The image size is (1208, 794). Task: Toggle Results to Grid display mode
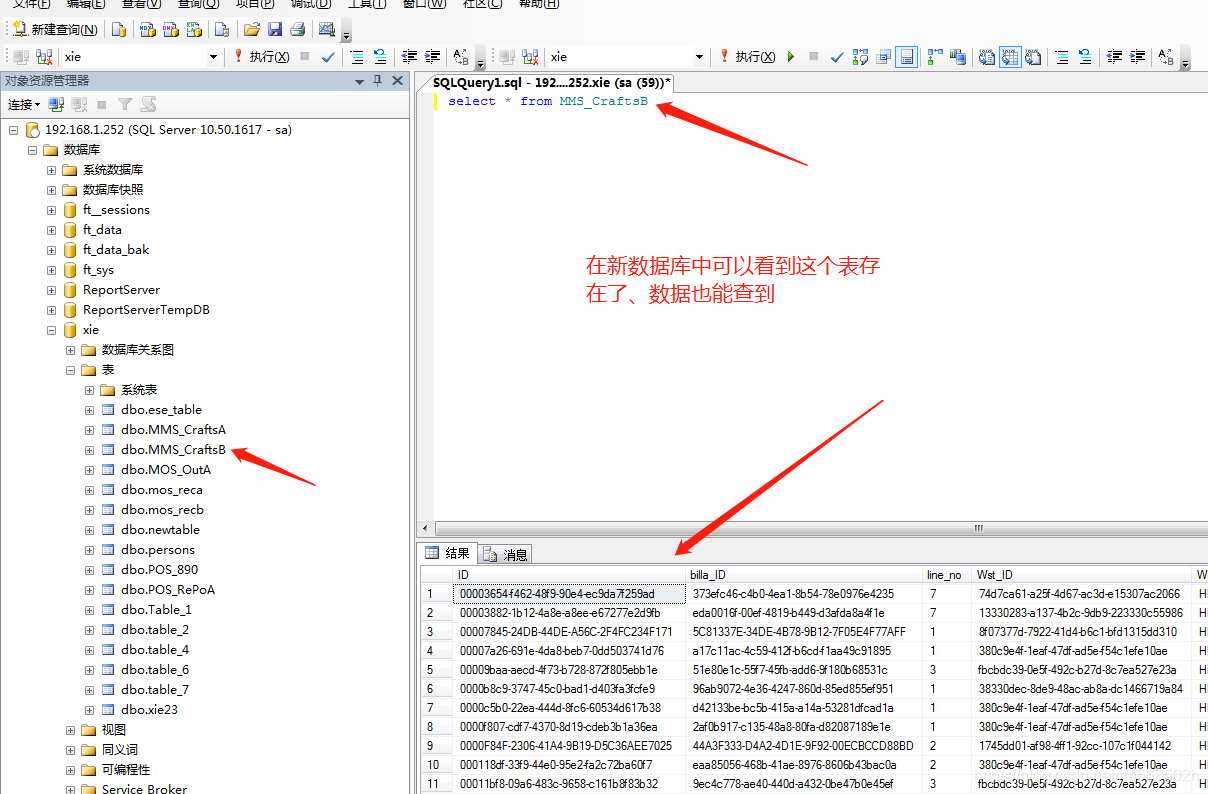[x=1010, y=57]
